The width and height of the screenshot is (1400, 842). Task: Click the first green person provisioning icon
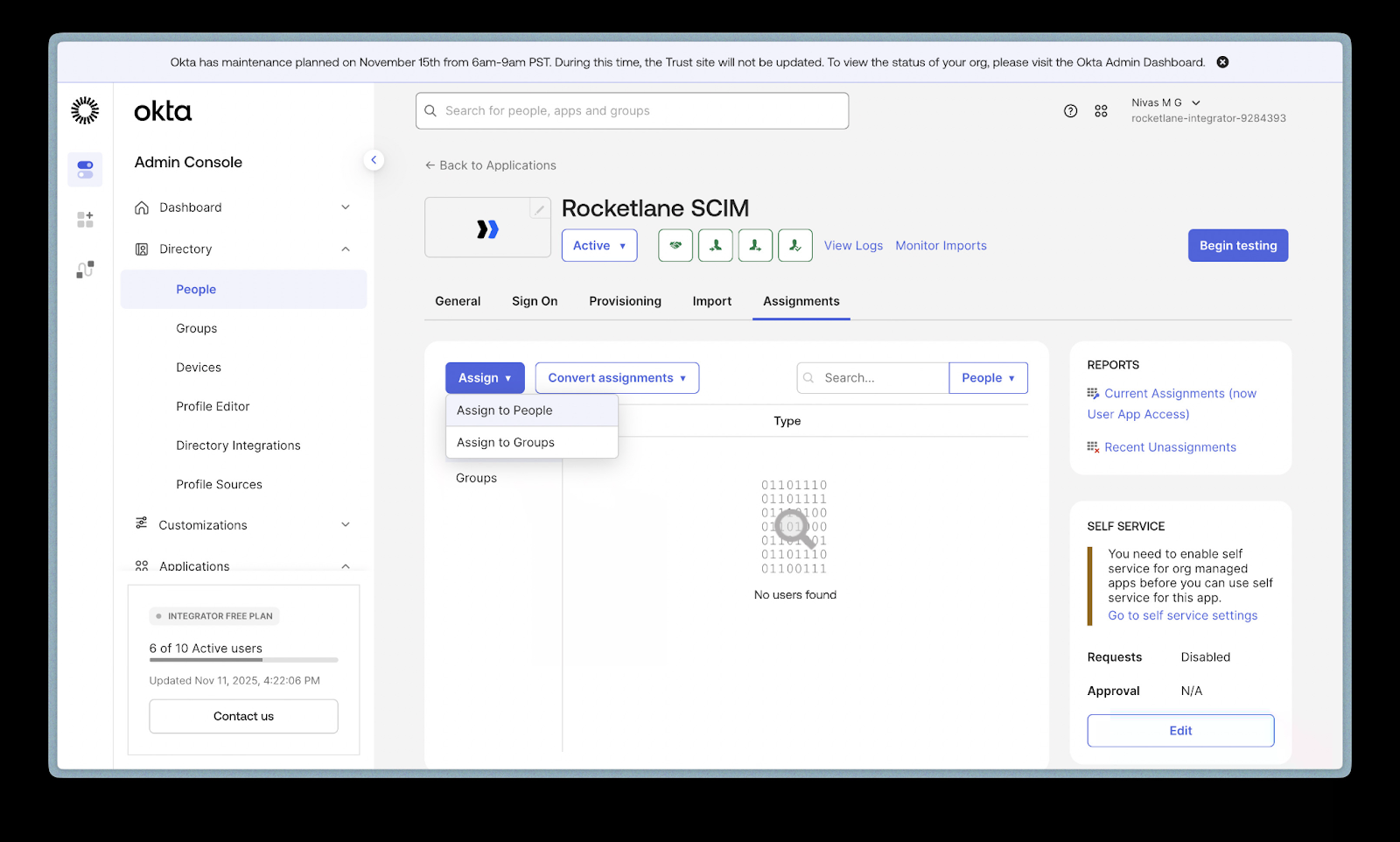click(x=715, y=245)
